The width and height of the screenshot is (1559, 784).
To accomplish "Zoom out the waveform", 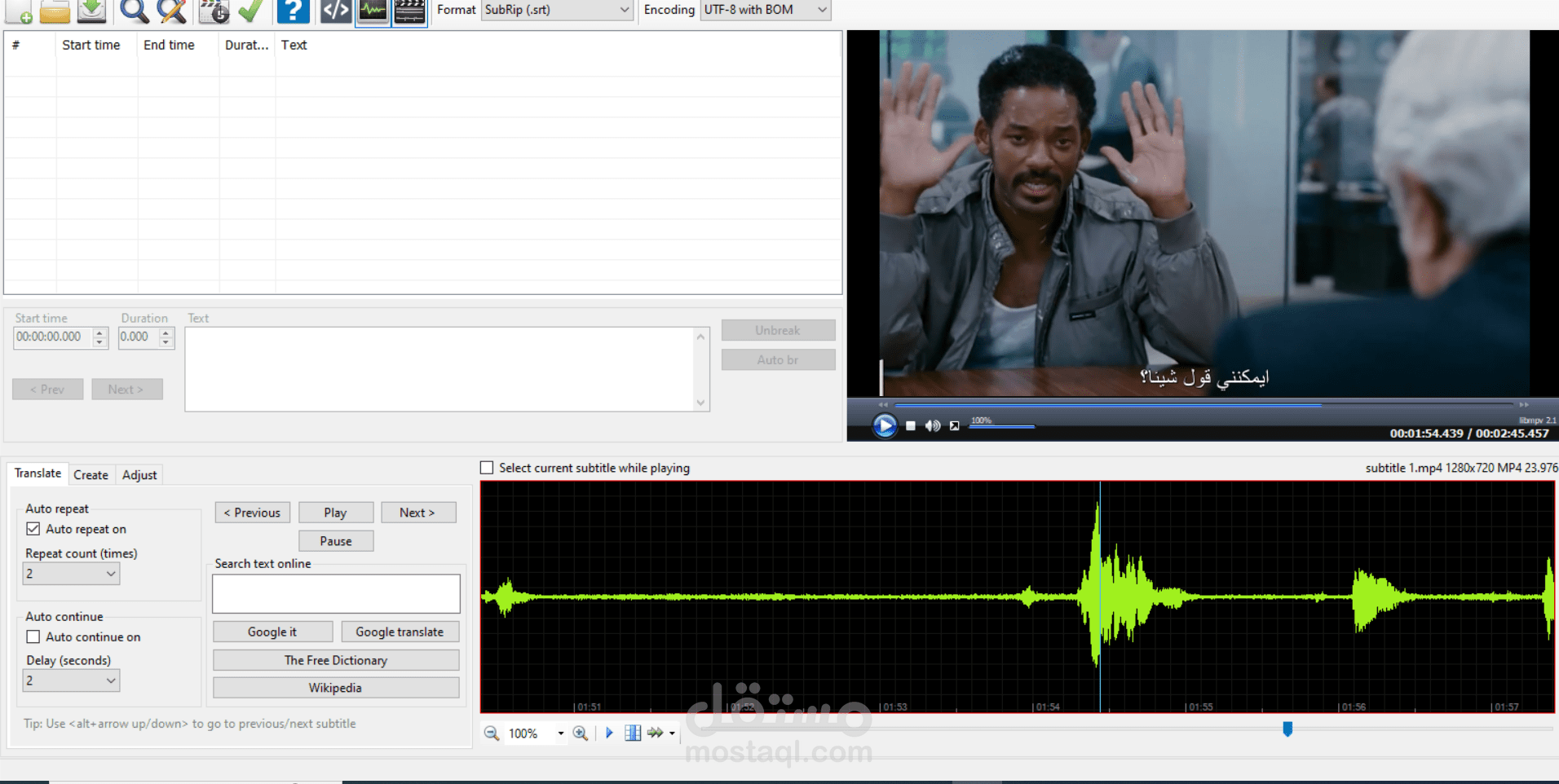I will point(492,733).
